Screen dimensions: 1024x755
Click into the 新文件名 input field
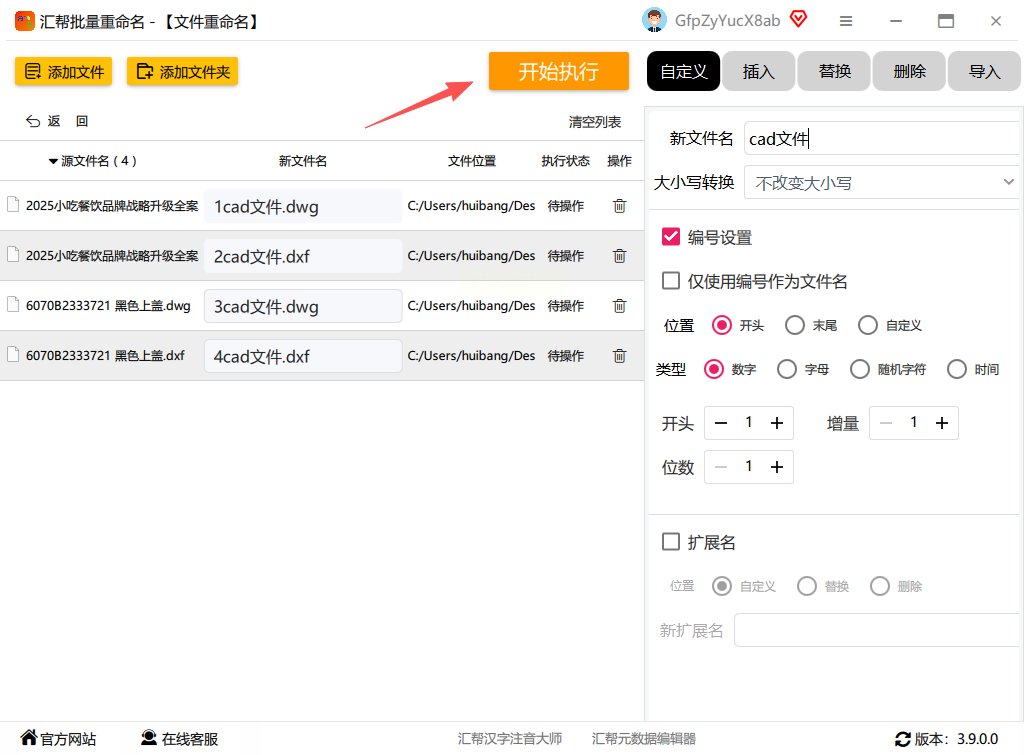point(880,139)
